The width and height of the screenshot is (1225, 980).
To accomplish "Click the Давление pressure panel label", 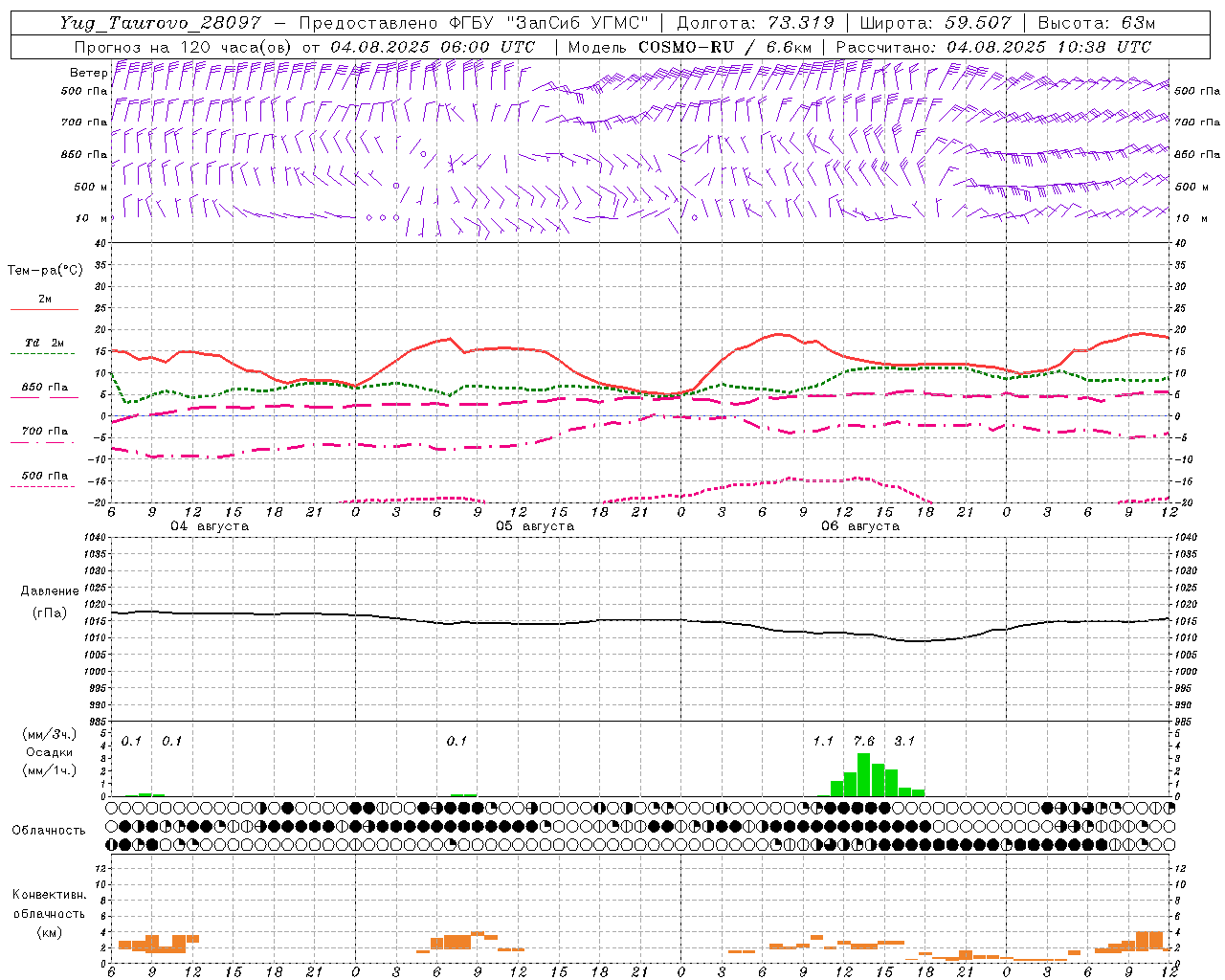I will tap(50, 591).
